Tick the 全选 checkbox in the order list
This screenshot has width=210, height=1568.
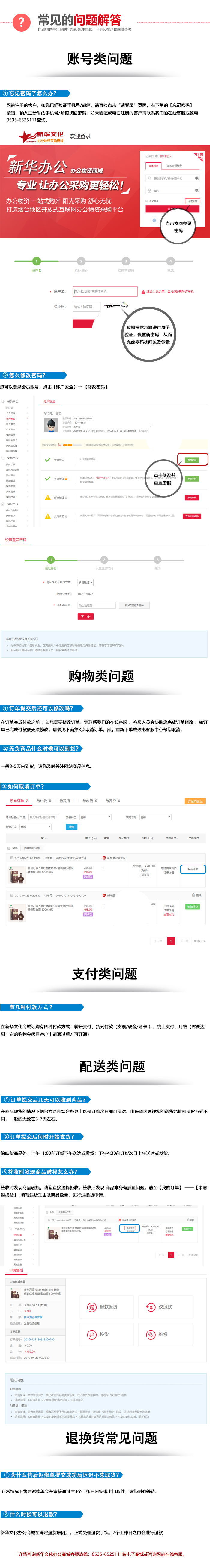[9, 847]
